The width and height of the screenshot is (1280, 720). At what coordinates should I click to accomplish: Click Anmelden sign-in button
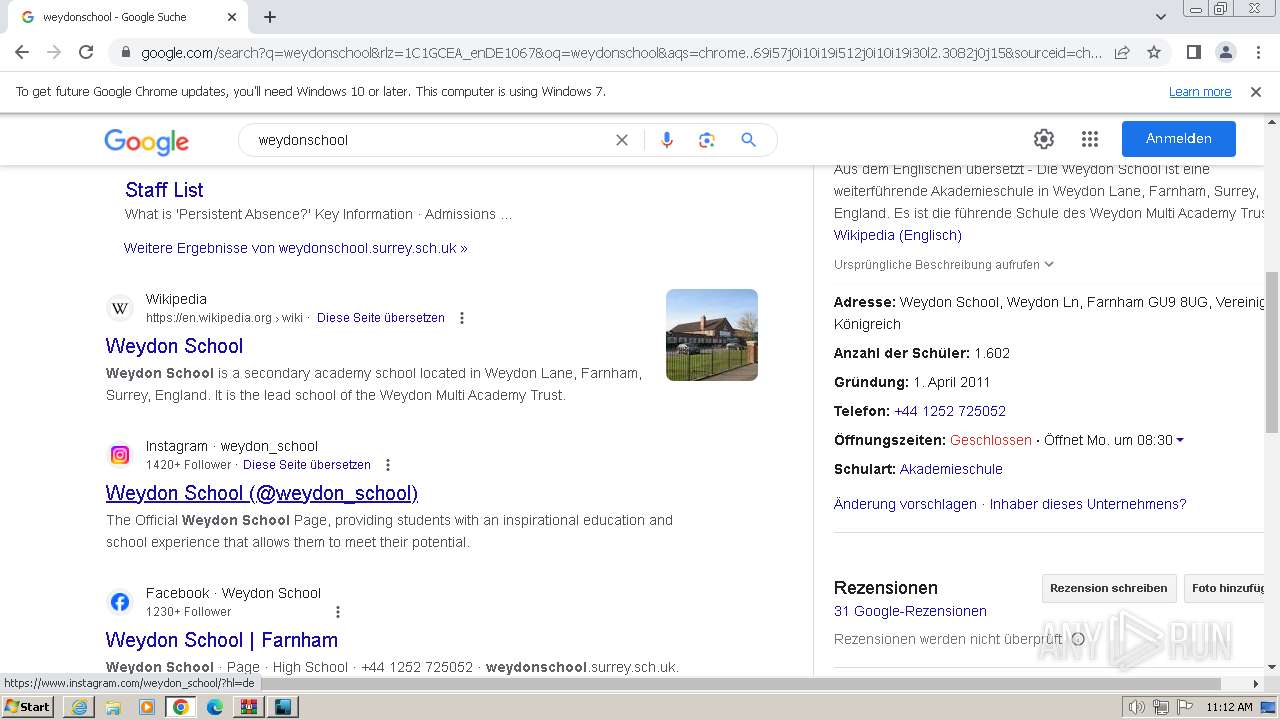point(1179,139)
